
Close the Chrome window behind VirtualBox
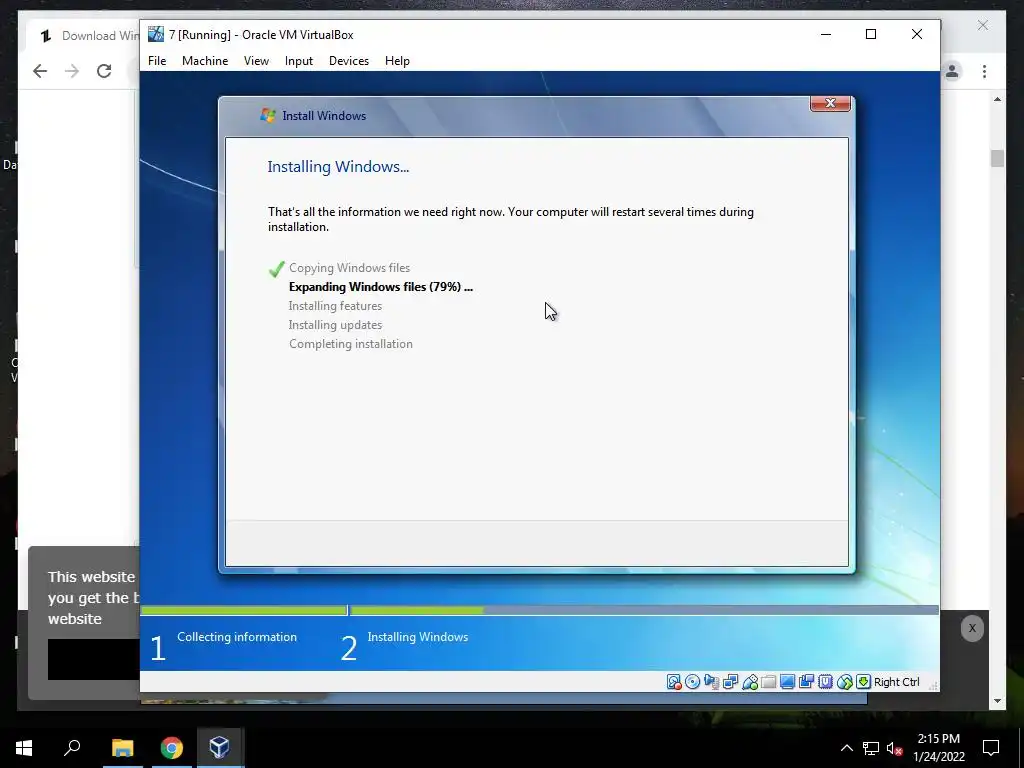[982, 25]
